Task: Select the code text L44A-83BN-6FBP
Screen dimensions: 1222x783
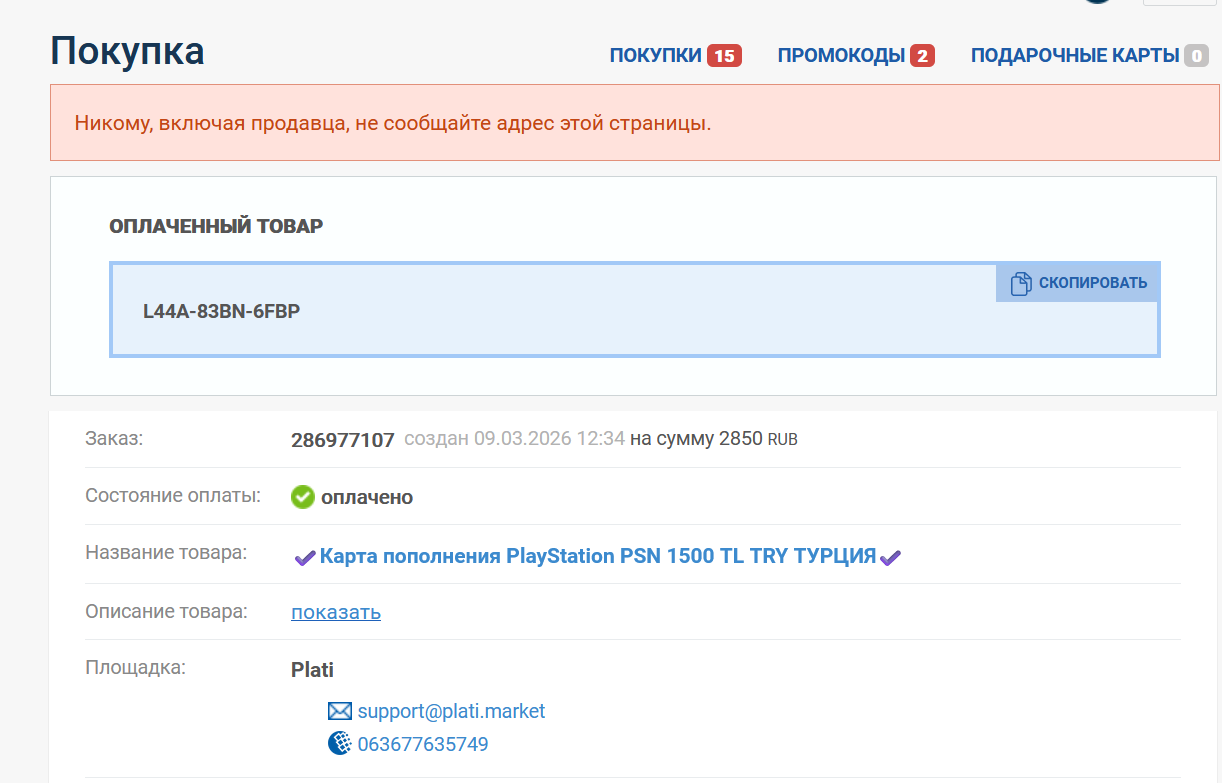Action: pyautogui.click(x=221, y=311)
